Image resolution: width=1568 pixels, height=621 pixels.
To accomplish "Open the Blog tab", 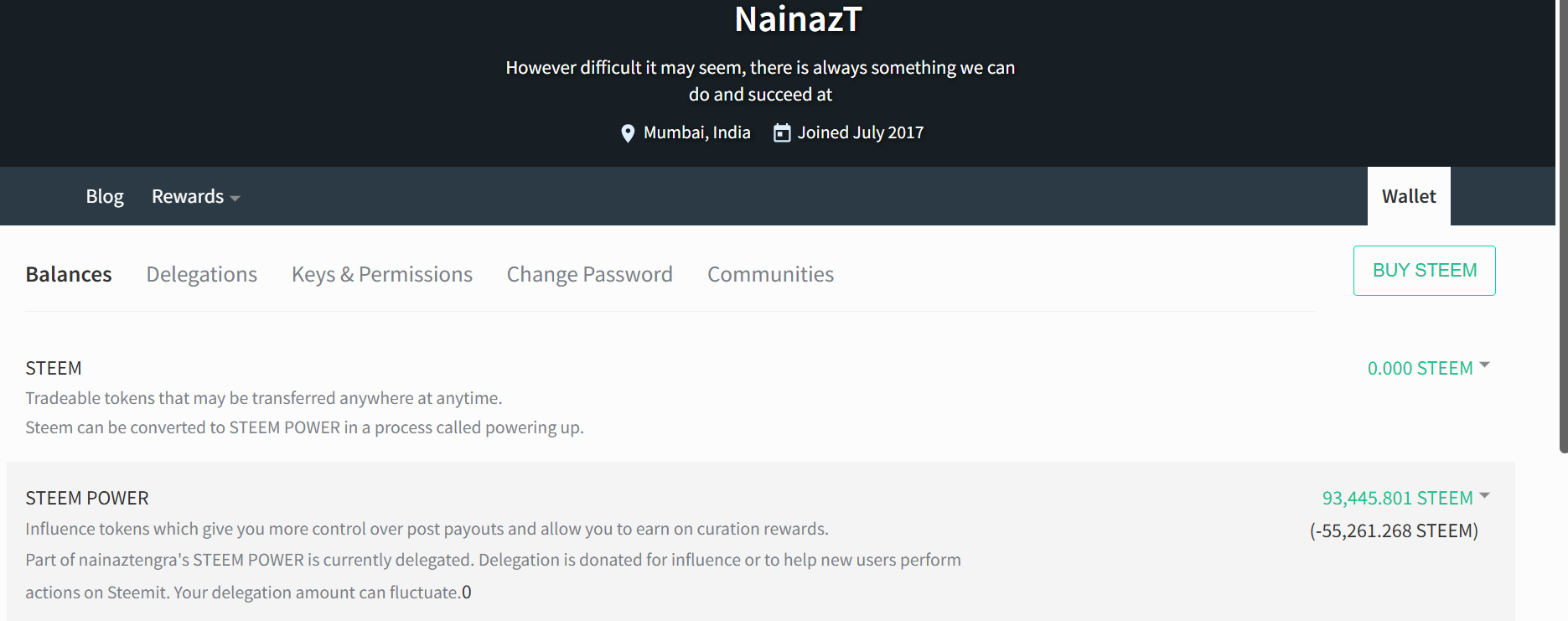I will [105, 196].
